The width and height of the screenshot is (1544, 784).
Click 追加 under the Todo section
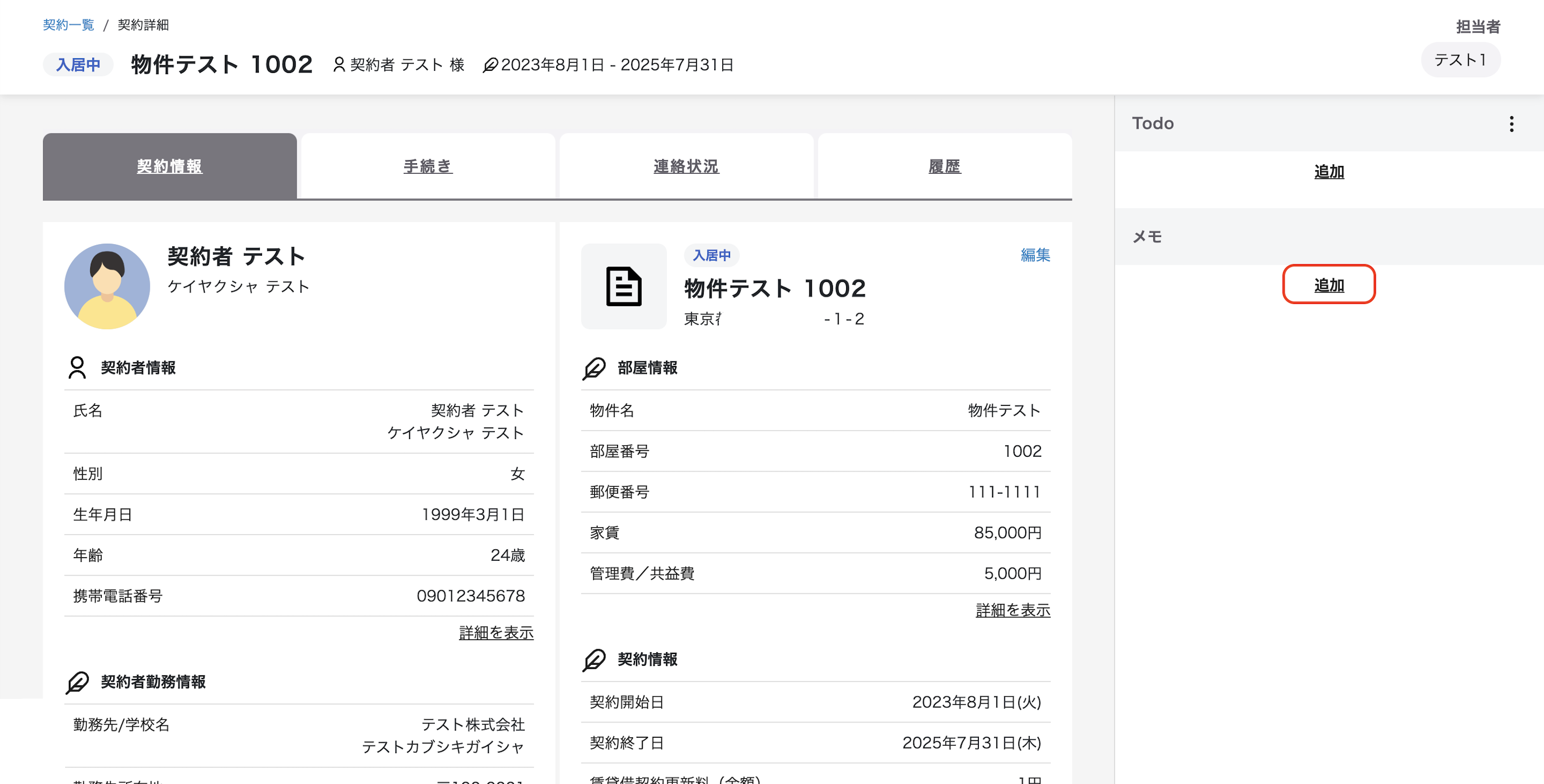pos(1329,171)
